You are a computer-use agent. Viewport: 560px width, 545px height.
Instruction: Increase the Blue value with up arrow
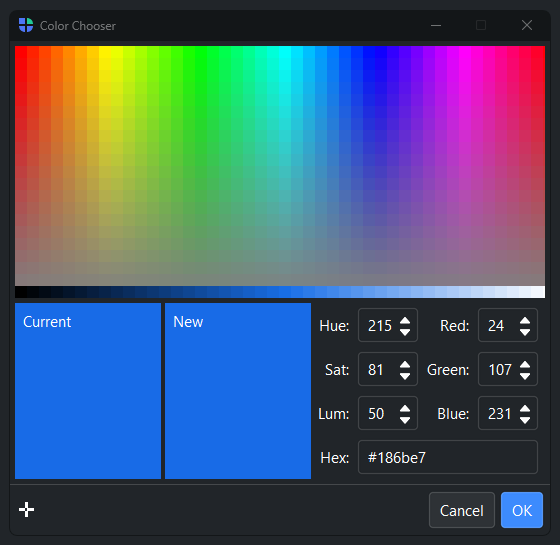point(525,408)
